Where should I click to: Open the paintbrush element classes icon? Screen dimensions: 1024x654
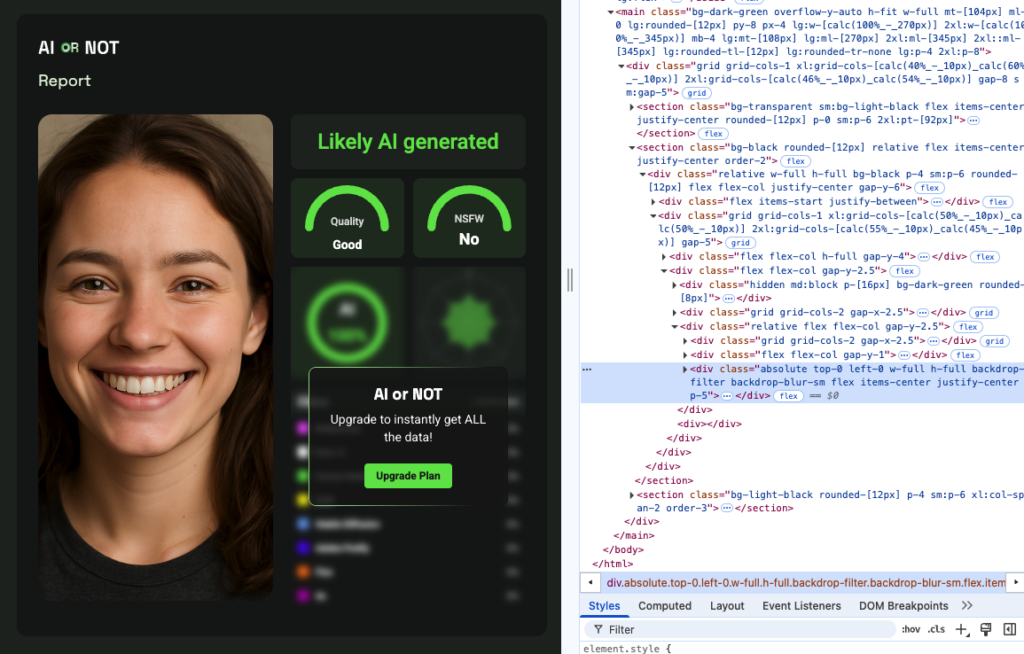(x=985, y=629)
